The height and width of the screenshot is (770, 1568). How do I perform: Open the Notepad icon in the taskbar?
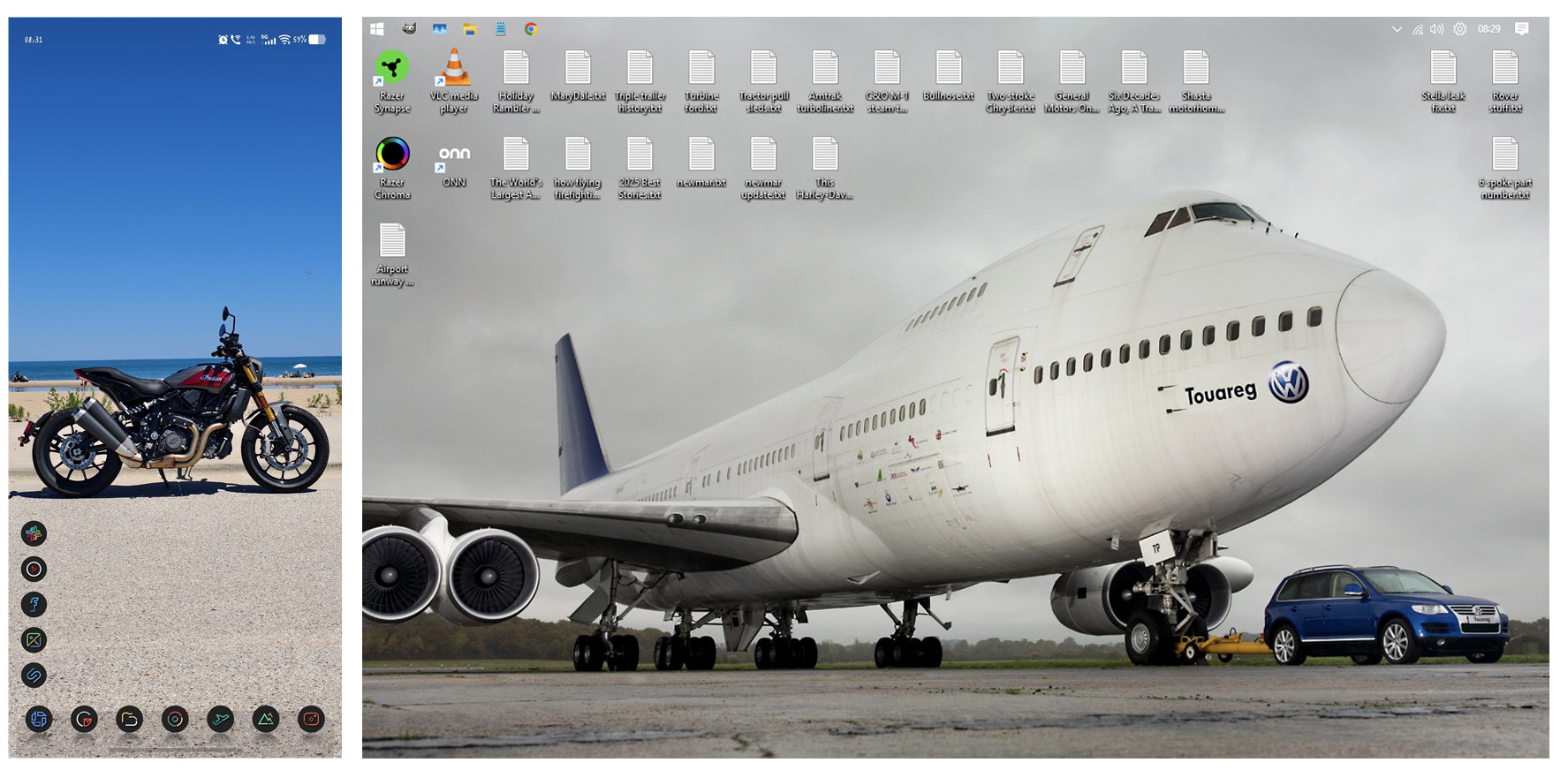[x=501, y=29]
